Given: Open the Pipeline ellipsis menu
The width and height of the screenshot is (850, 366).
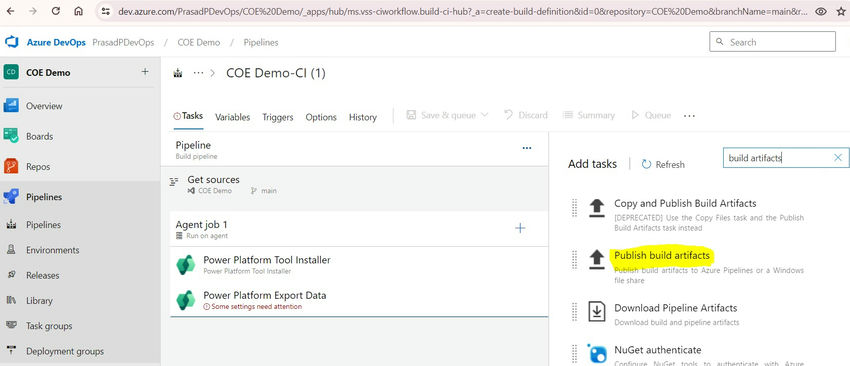Looking at the screenshot, I should tap(526, 148).
